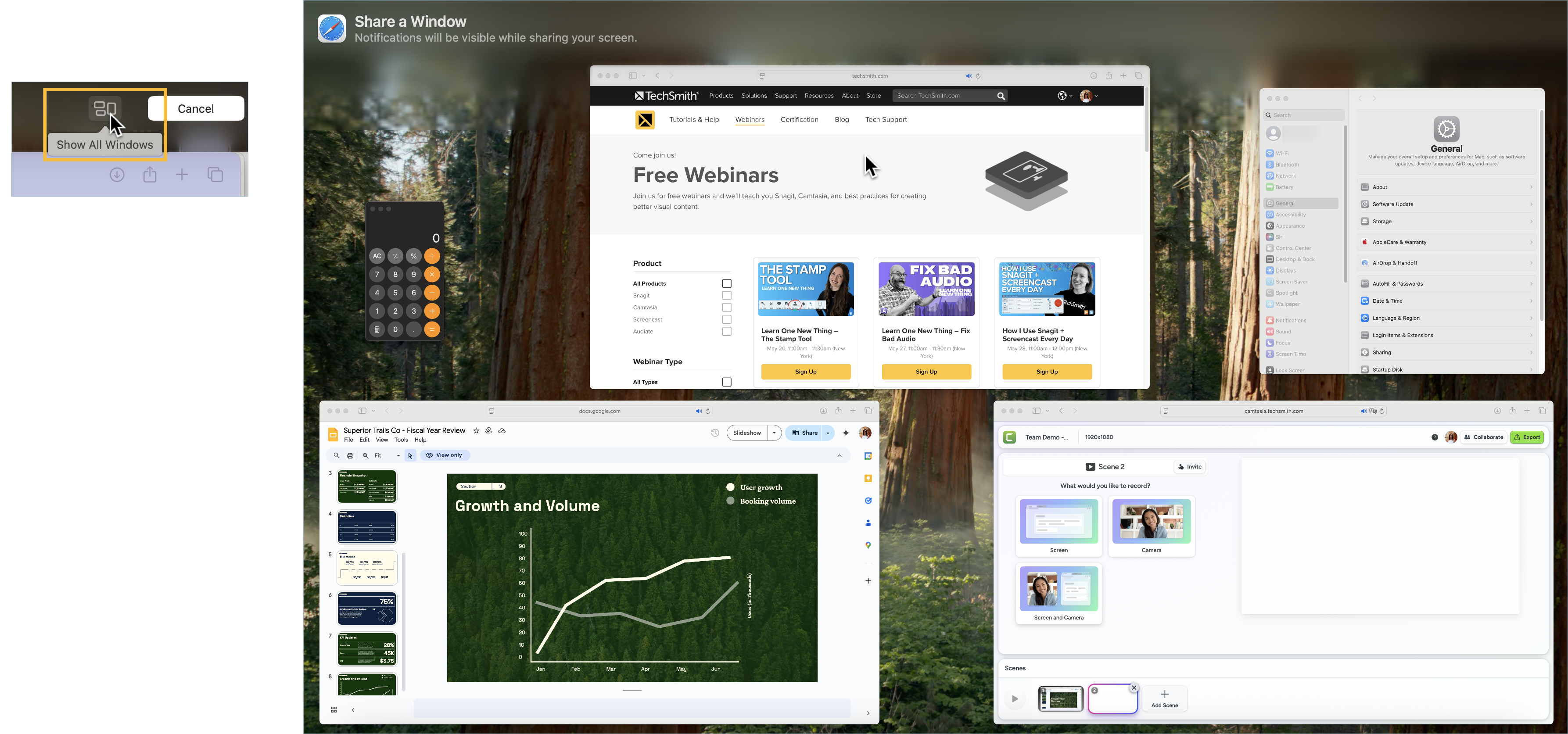Select Bluetooth in System Settings sidebar
This screenshot has width=1568, height=734.
[x=1301, y=165]
